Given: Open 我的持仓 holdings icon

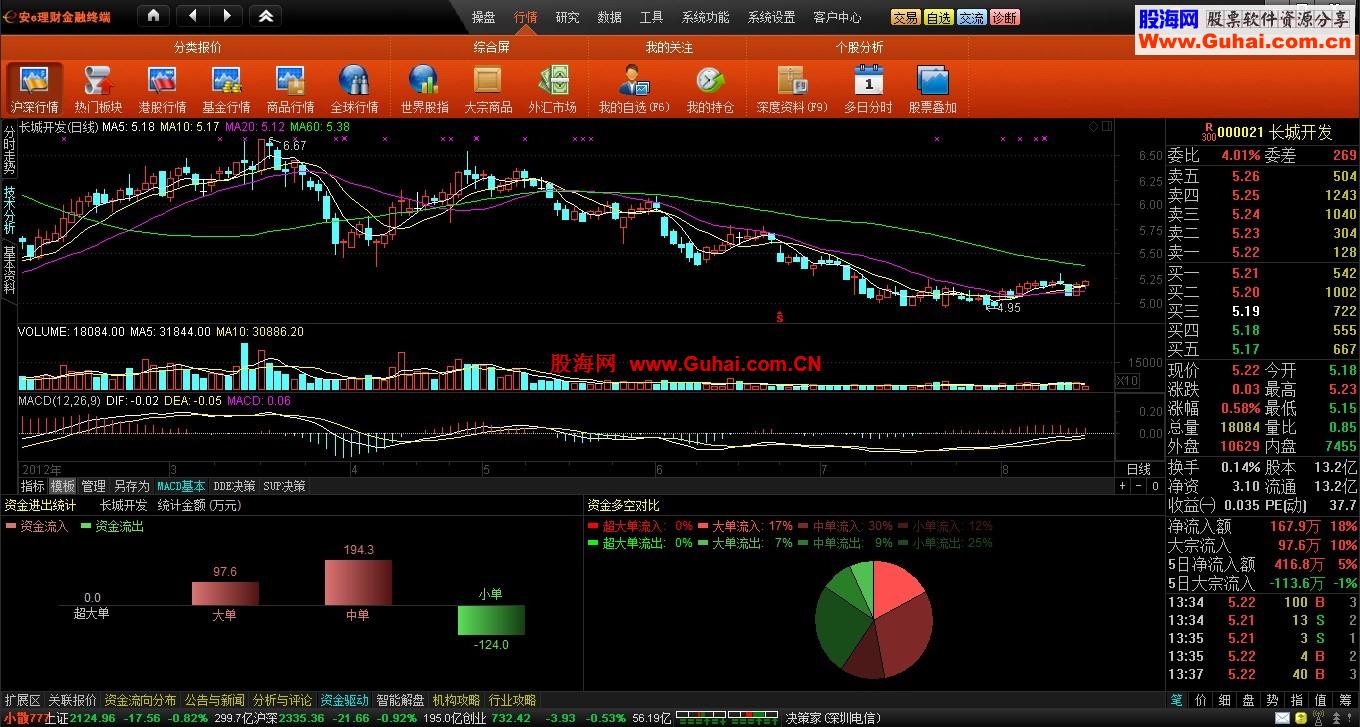Looking at the screenshot, I should [x=710, y=89].
